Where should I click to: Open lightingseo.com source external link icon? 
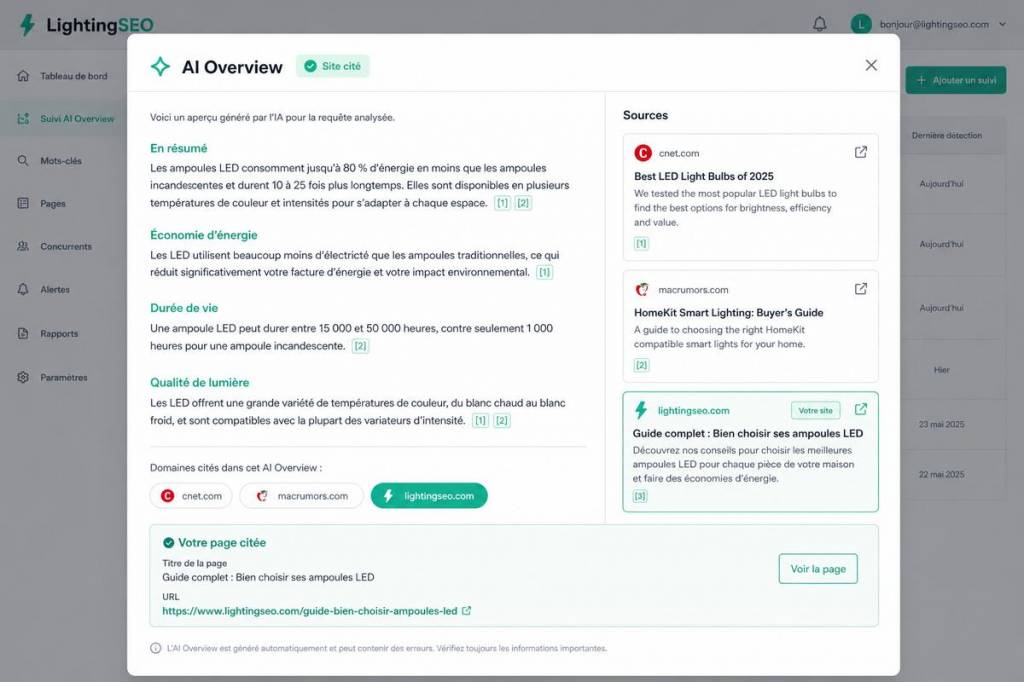[x=861, y=409]
